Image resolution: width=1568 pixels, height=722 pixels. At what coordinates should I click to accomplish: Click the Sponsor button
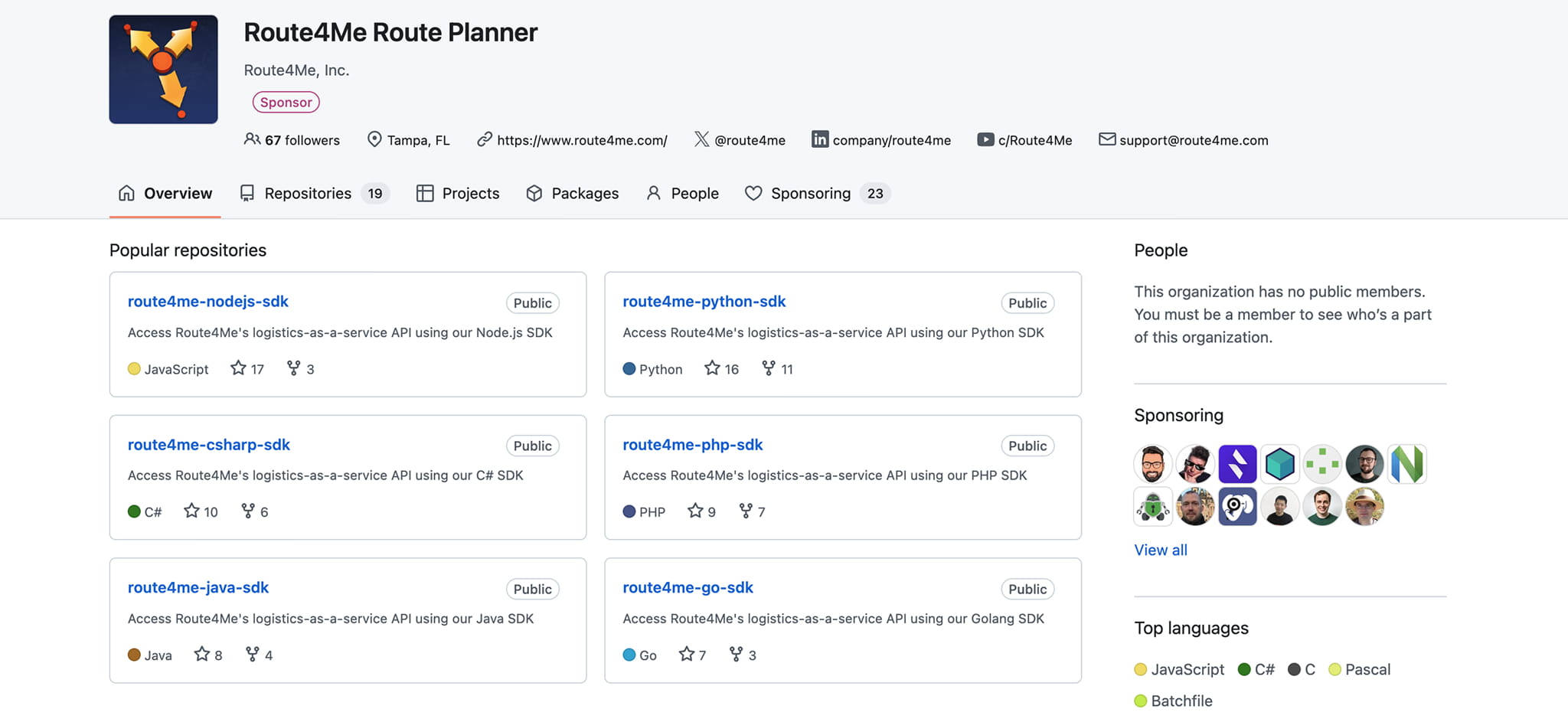point(286,102)
